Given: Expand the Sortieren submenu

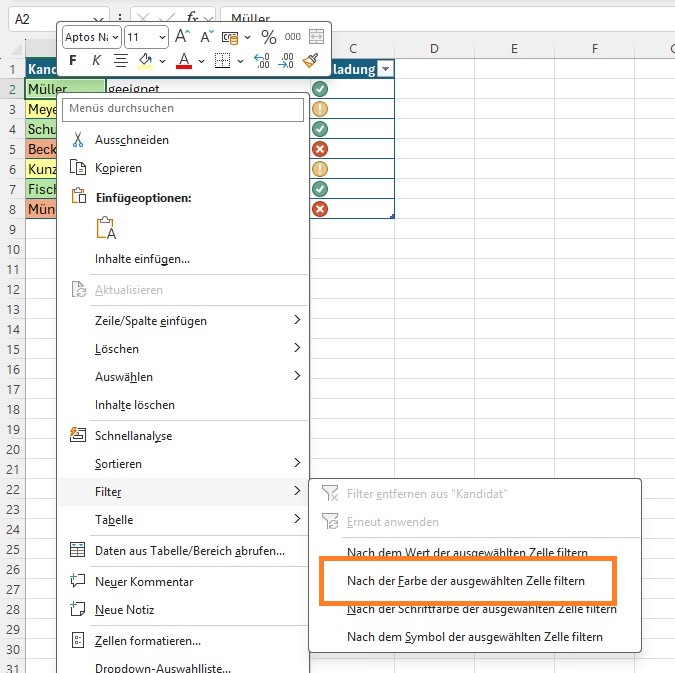Looking at the screenshot, I should [296, 463].
